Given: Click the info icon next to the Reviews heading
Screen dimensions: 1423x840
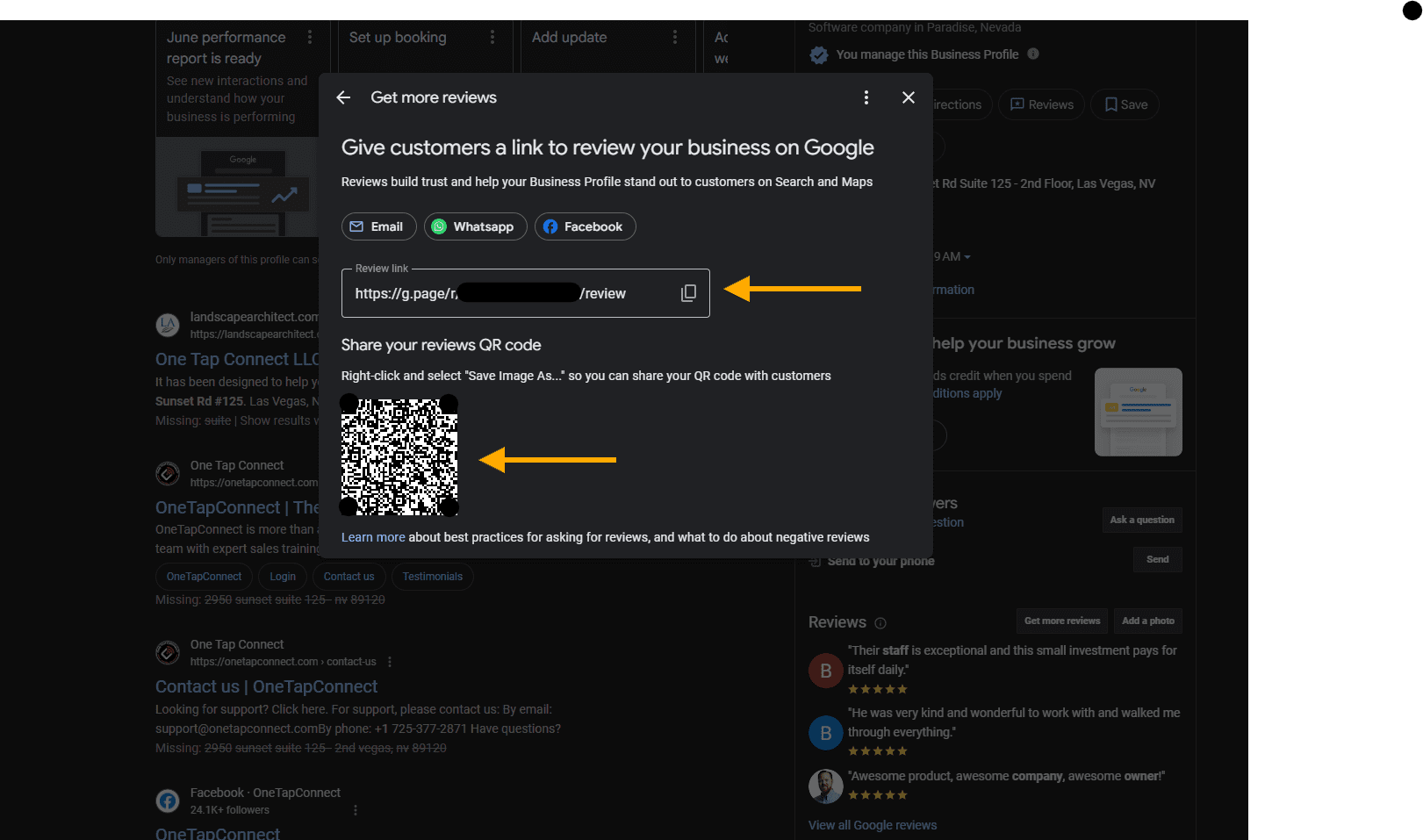Looking at the screenshot, I should click(880, 623).
